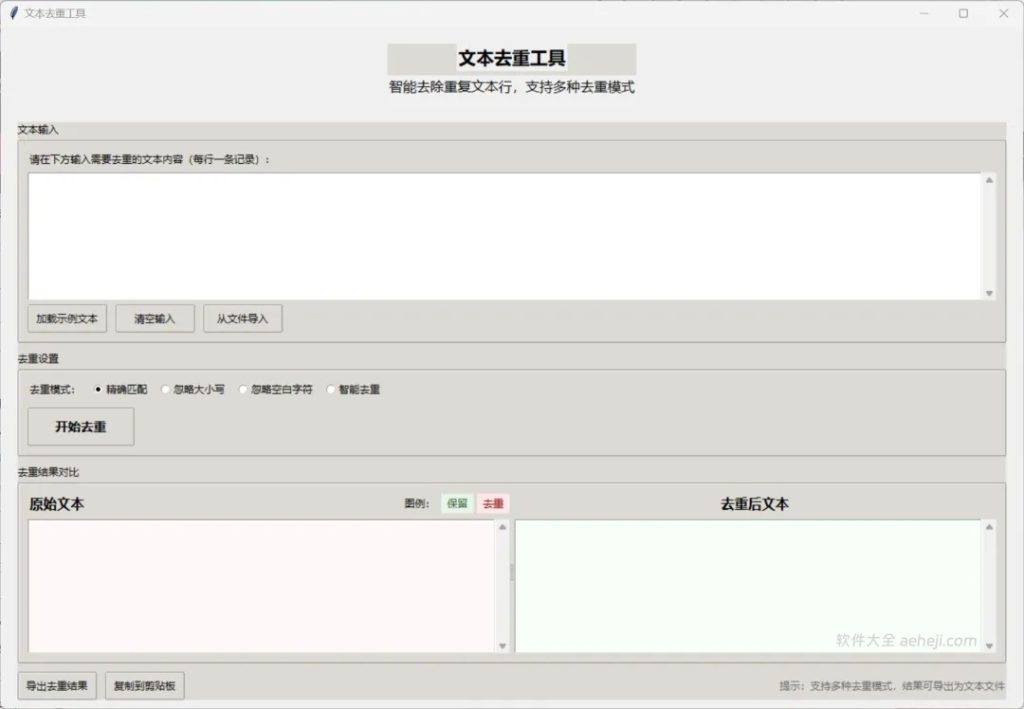The height and width of the screenshot is (709, 1024).
Task: Click 导出去重结果 to export results
Action: [55, 687]
